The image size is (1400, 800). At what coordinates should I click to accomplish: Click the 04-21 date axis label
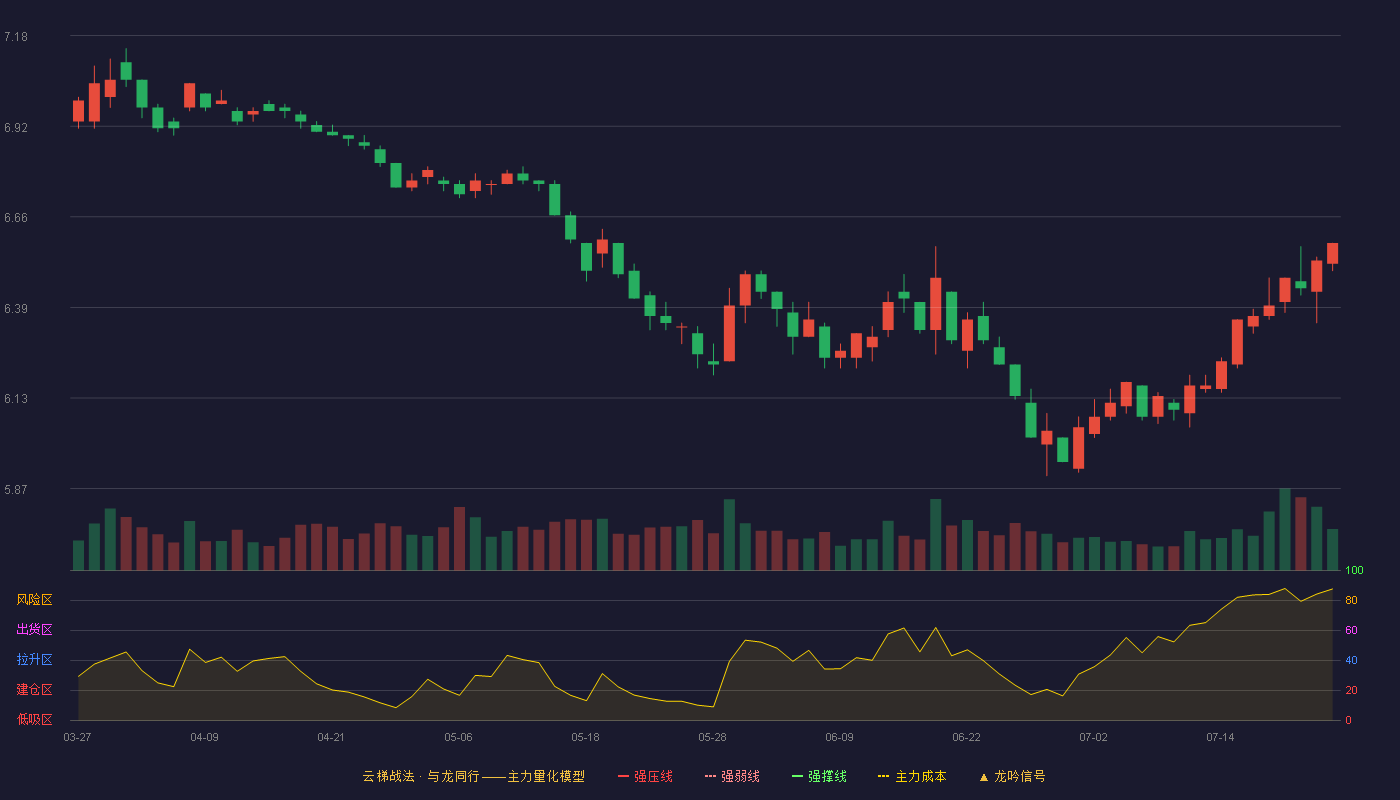[x=331, y=737]
